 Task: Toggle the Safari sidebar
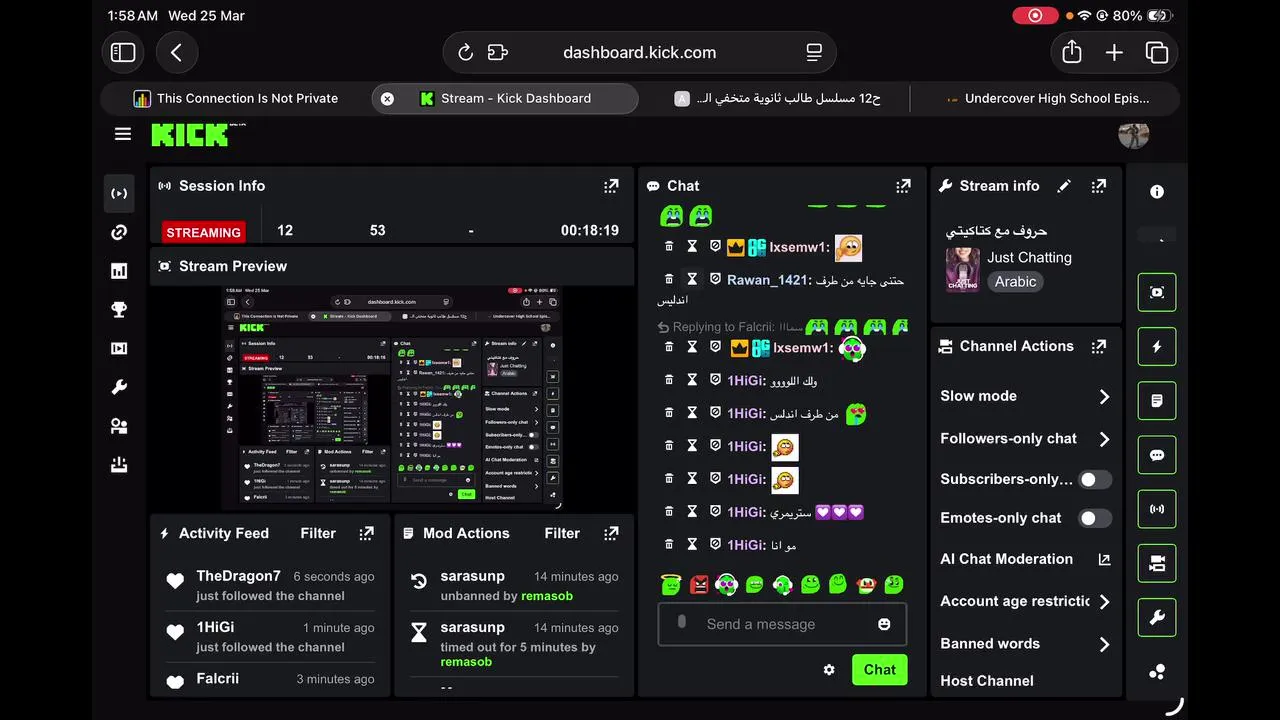pyautogui.click(x=123, y=53)
